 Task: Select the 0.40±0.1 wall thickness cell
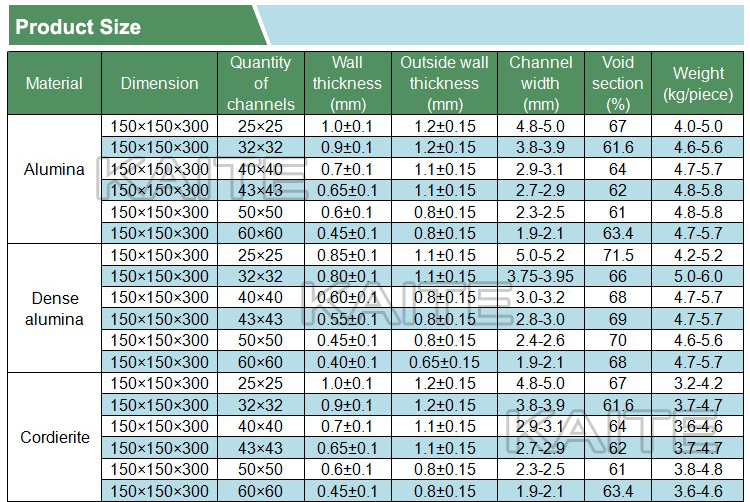click(x=346, y=362)
